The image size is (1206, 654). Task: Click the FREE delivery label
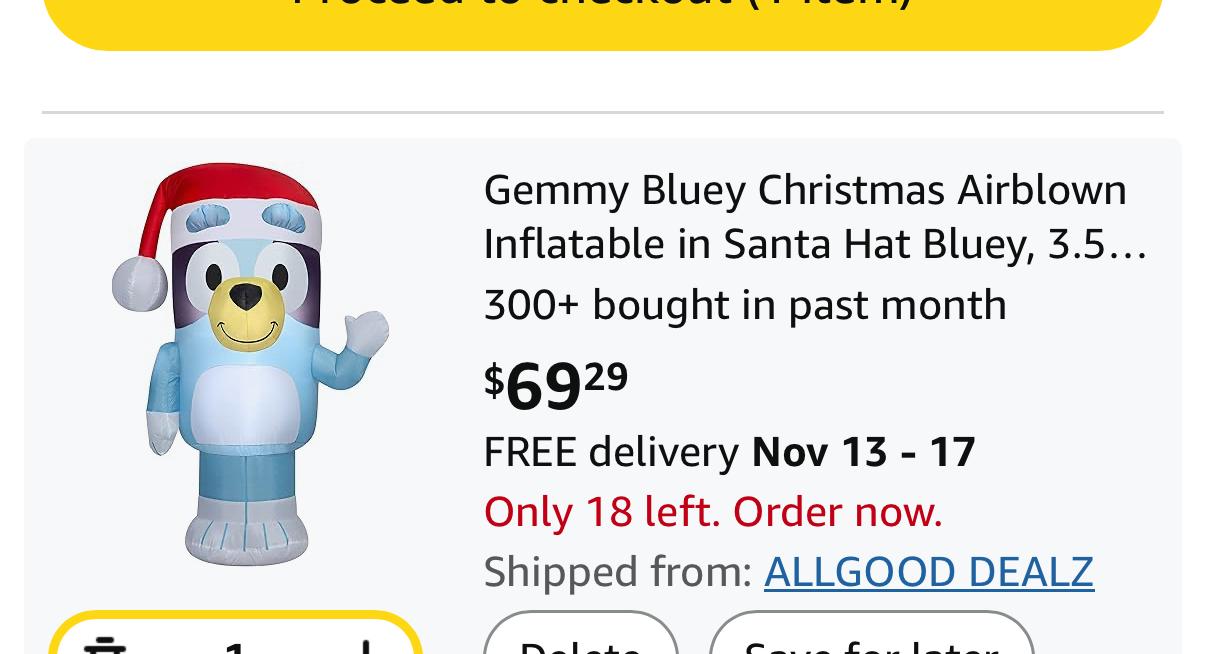(x=610, y=452)
